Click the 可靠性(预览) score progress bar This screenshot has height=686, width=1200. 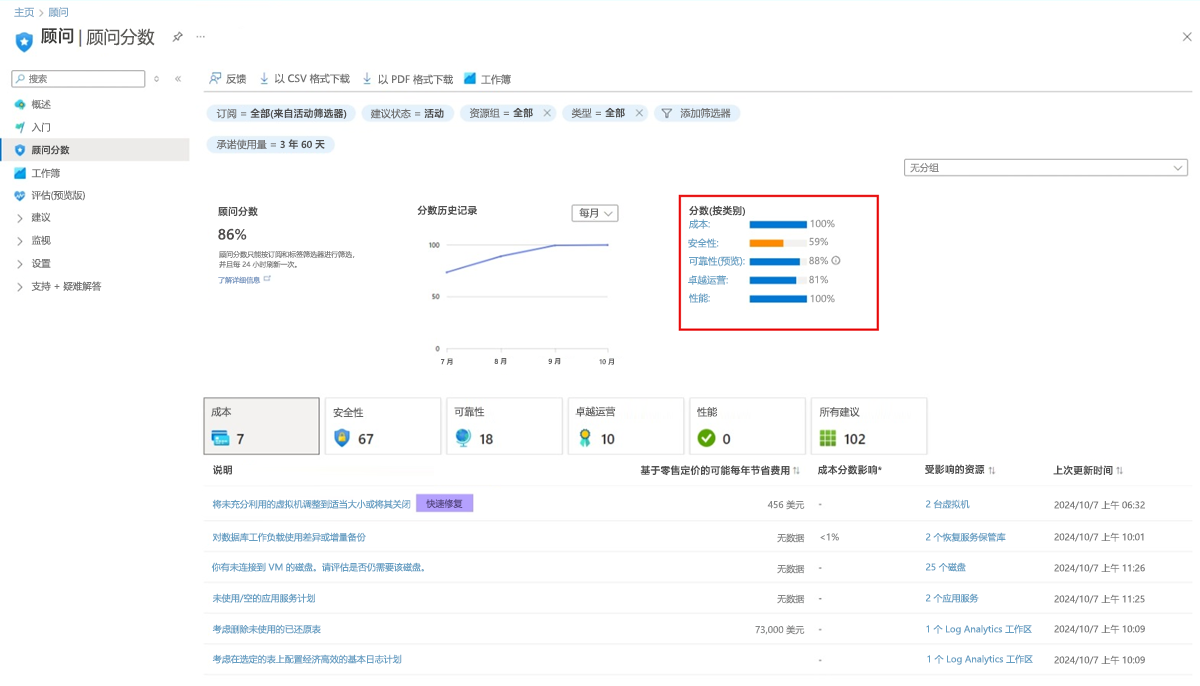(778, 261)
